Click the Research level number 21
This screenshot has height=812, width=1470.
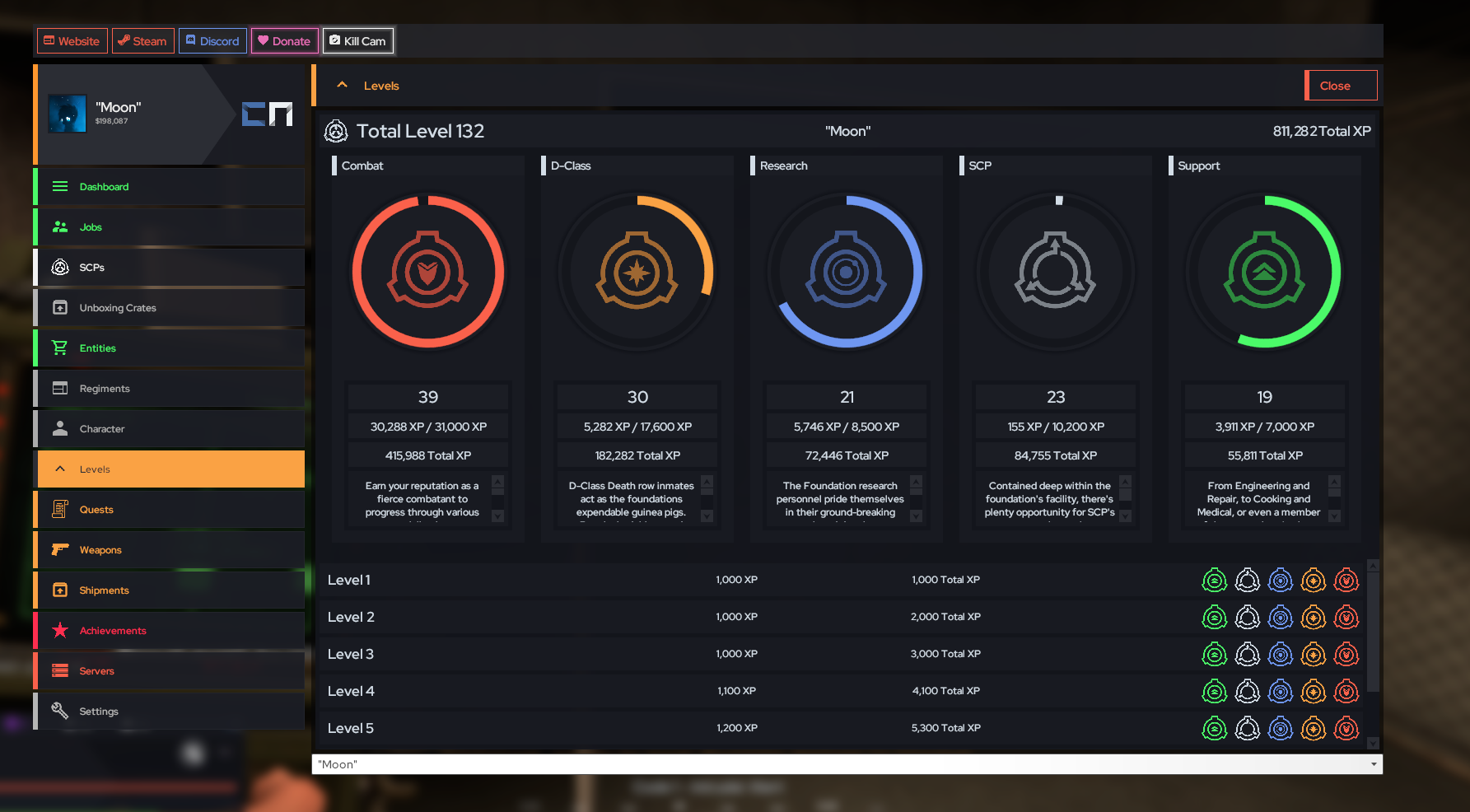tap(847, 397)
